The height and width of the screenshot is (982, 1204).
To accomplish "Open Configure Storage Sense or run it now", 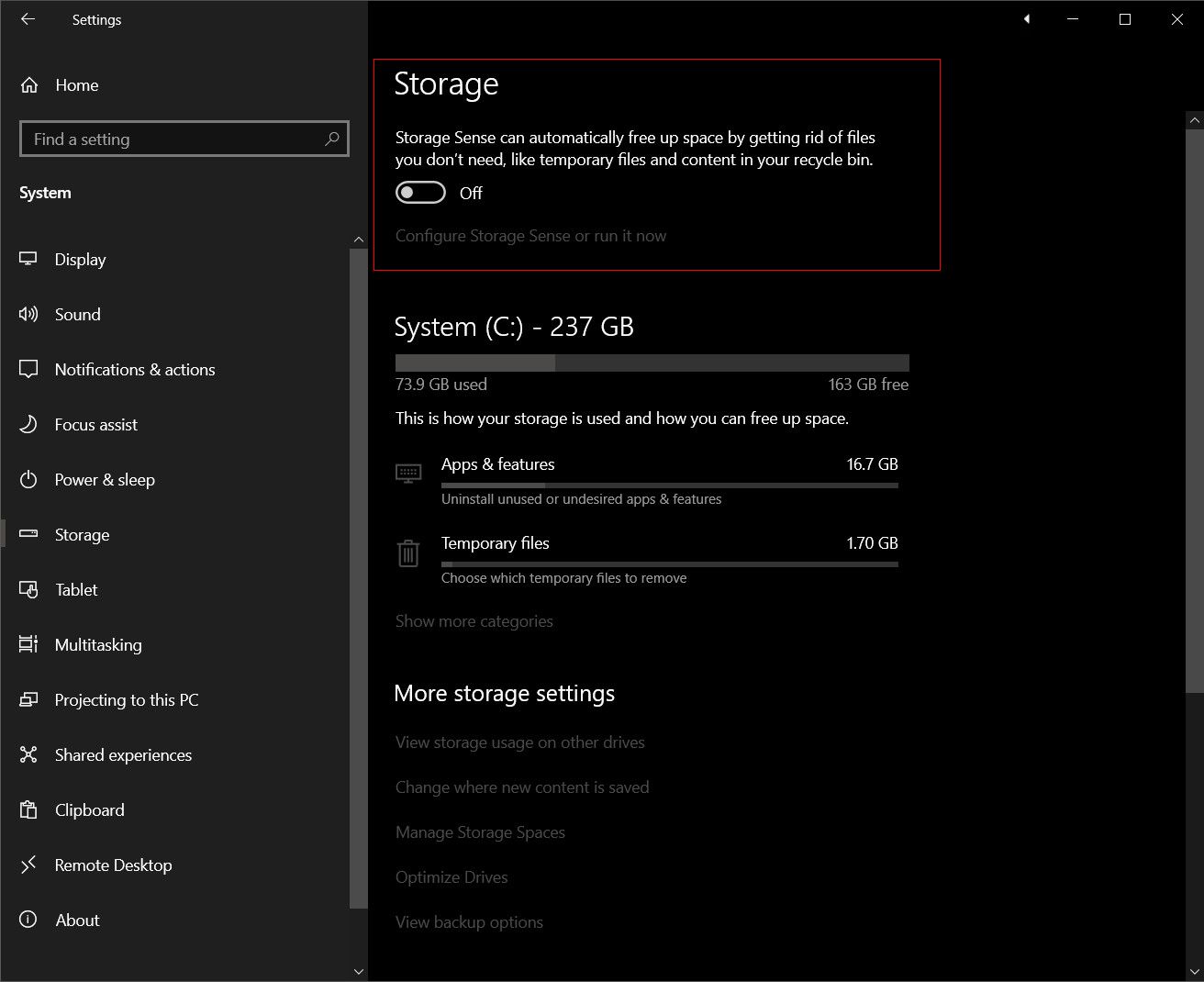I will (530, 236).
